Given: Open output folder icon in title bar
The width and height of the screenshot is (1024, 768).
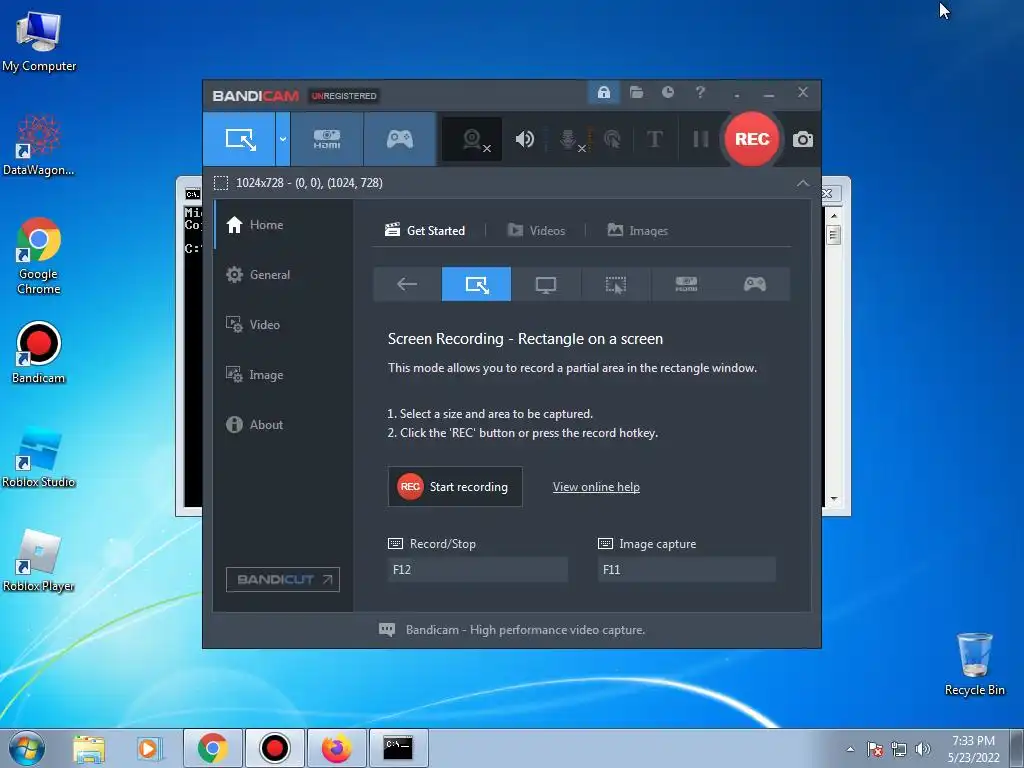Looking at the screenshot, I should coord(636,93).
